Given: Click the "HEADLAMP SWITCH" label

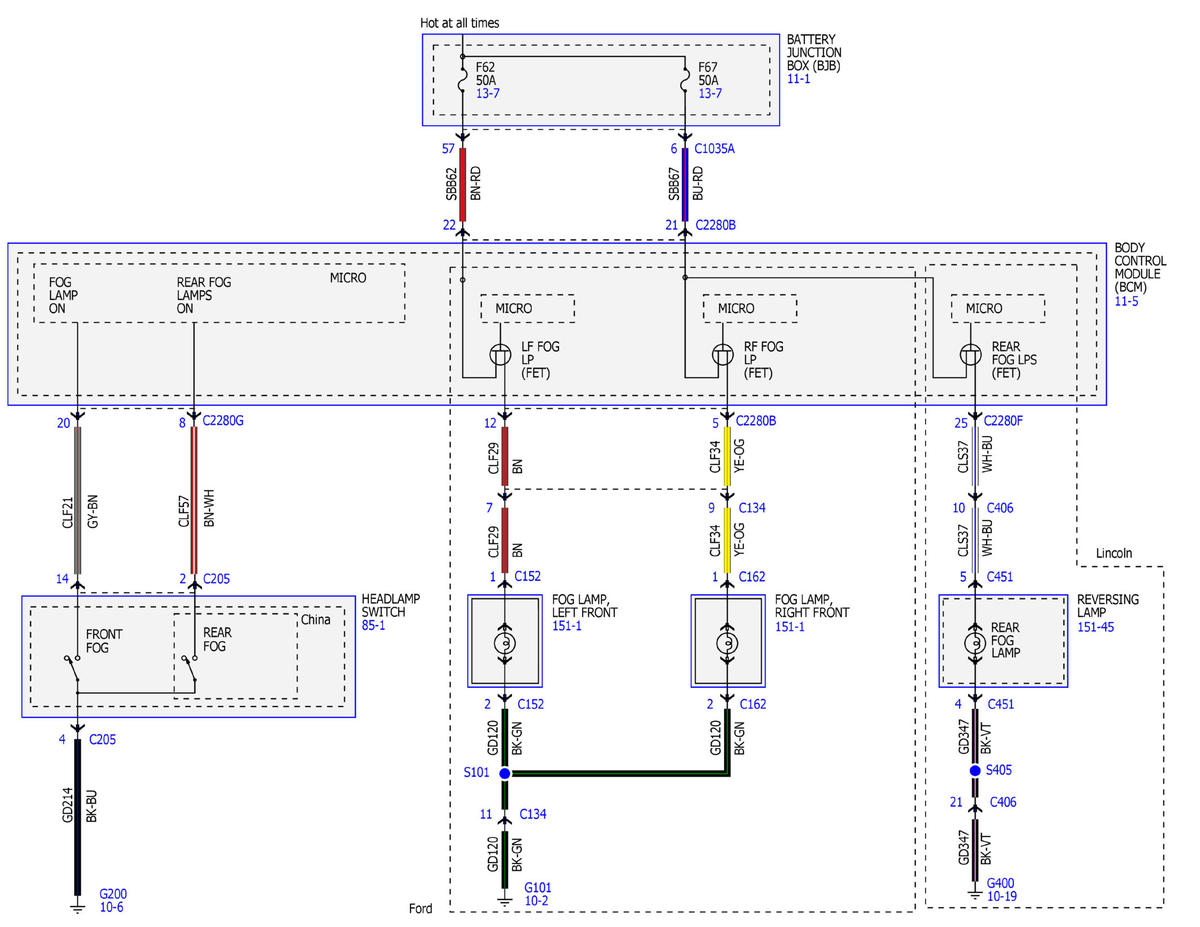Looking at the screenshot, I should 391,604.
